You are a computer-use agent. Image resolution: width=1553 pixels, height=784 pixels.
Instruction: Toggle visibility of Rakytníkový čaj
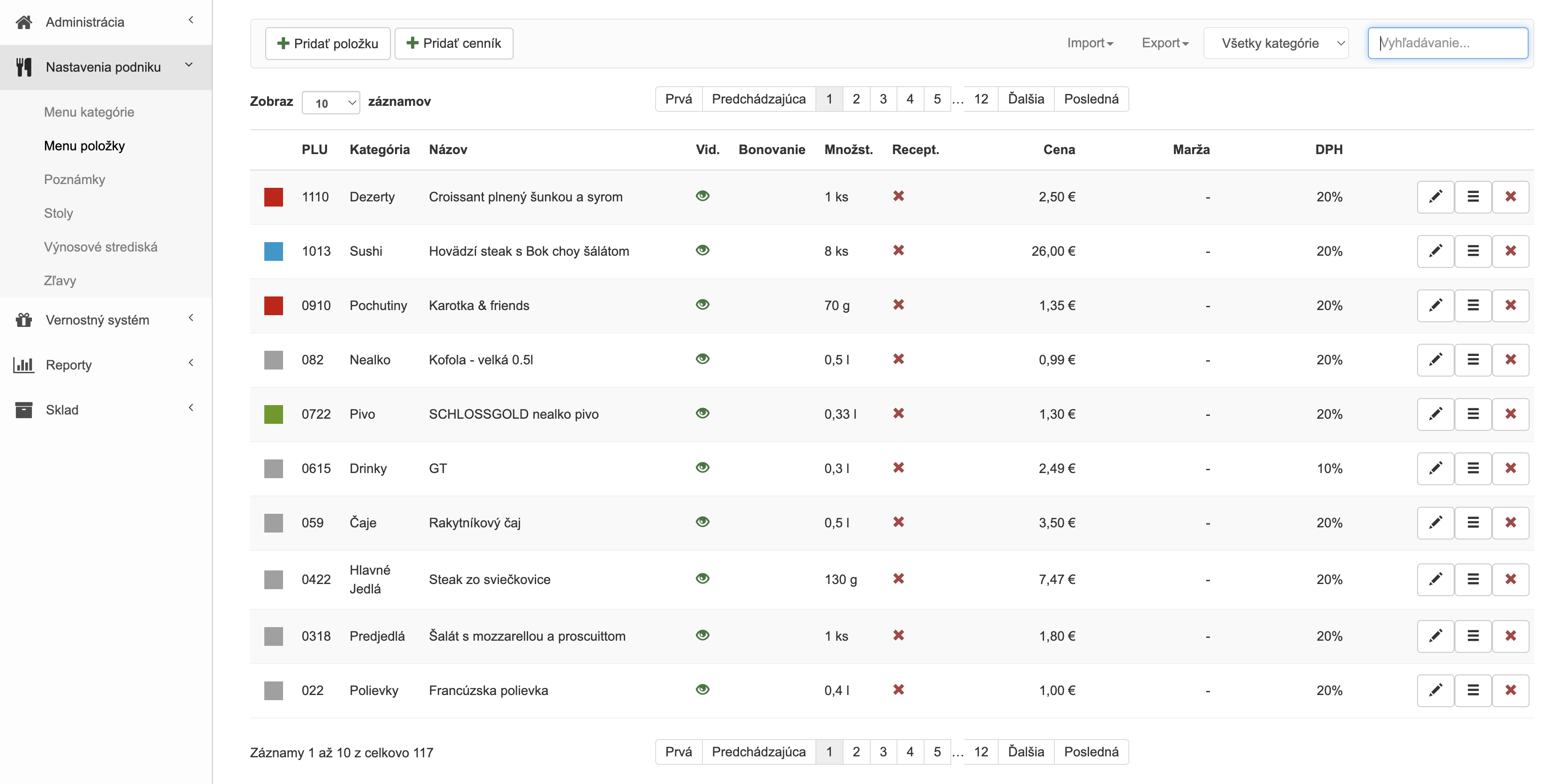tap(702, 522)
